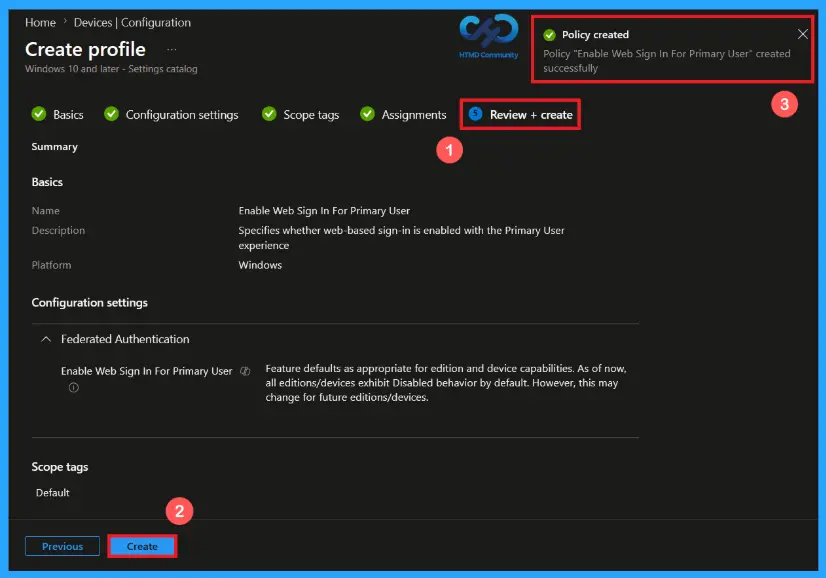Click the info icon under Enable Web Sign In
Screen dimensions: 826x578
[x=74, y=388]
